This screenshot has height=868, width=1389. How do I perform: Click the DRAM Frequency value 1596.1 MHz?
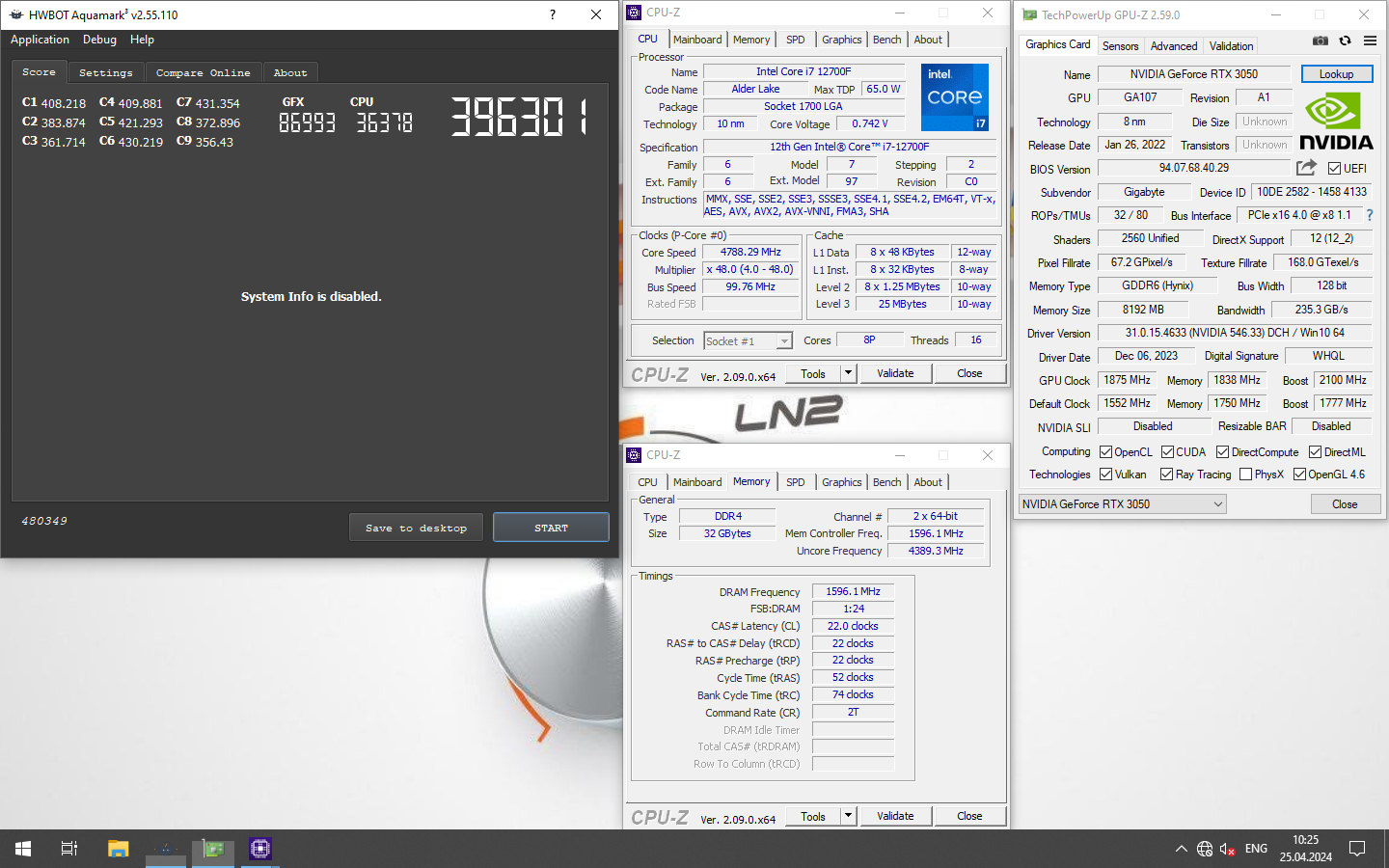(x=853, y=591)
